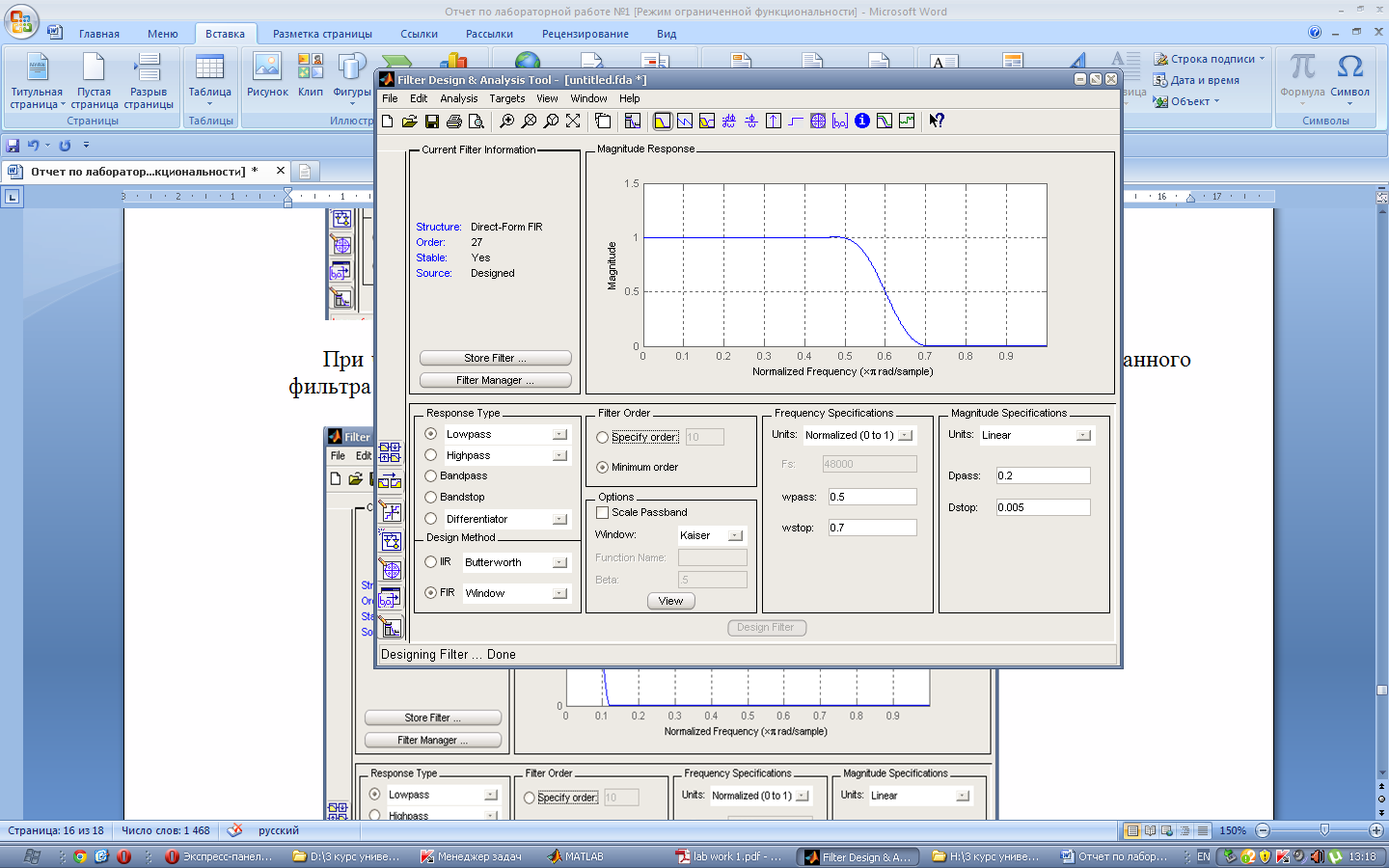Image resolution: width=1389 pixels, height=868 pixels.
Task: Click the What's This help cursor icon
Action: point(937,122)
